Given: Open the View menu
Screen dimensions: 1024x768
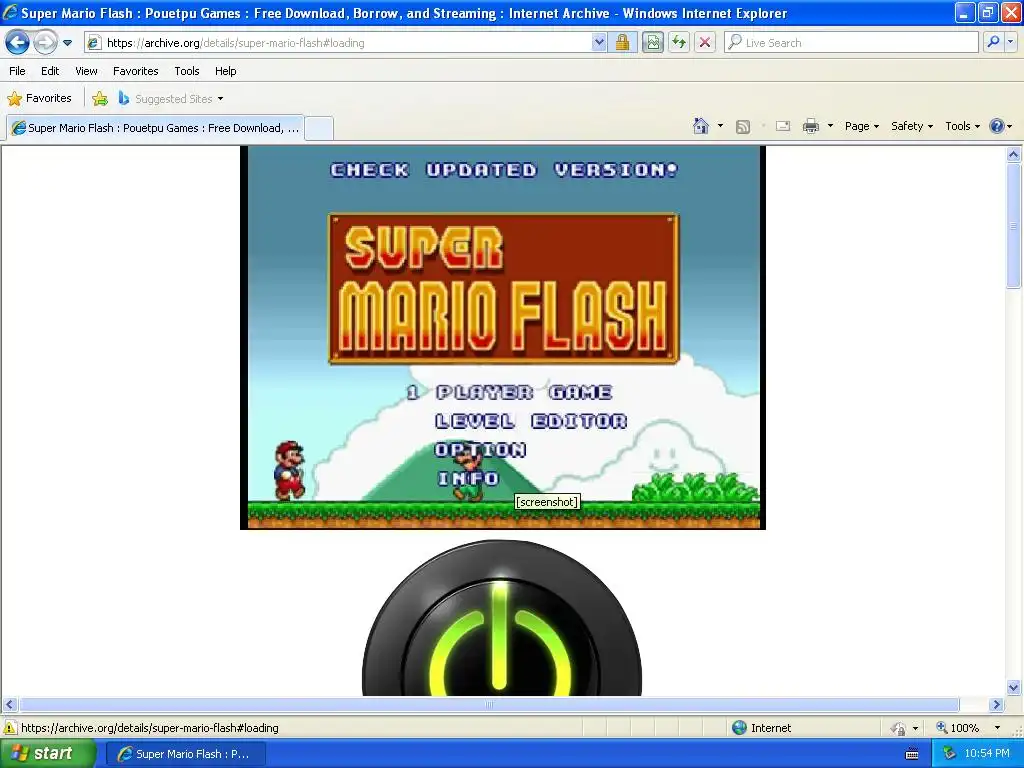Looking at the screenshot, I should (86, 71).
